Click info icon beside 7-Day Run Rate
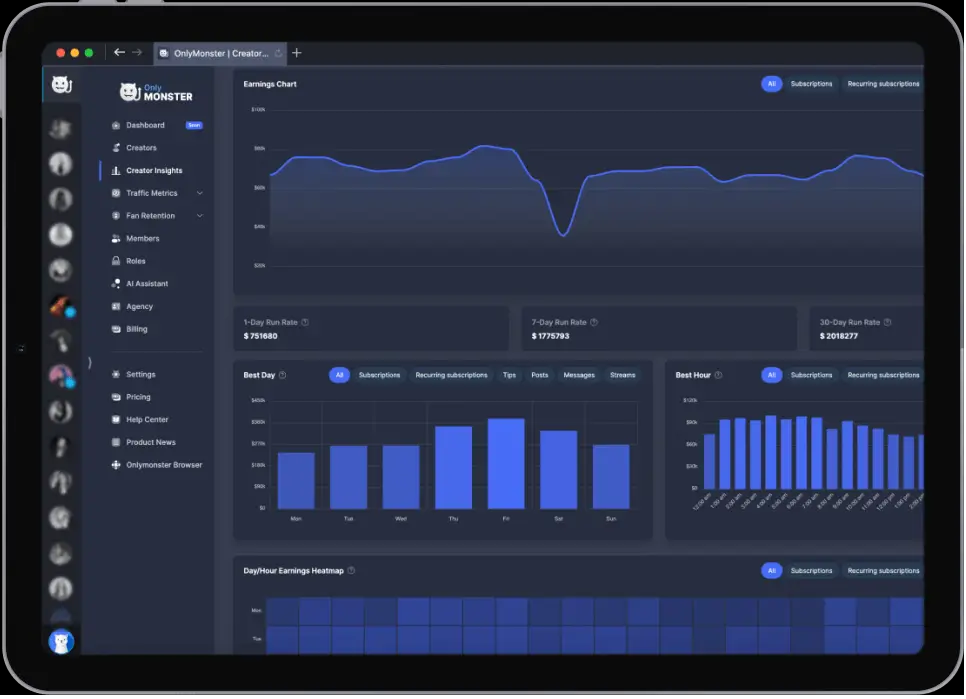The image size is (966, 699). tap(594, 323)
